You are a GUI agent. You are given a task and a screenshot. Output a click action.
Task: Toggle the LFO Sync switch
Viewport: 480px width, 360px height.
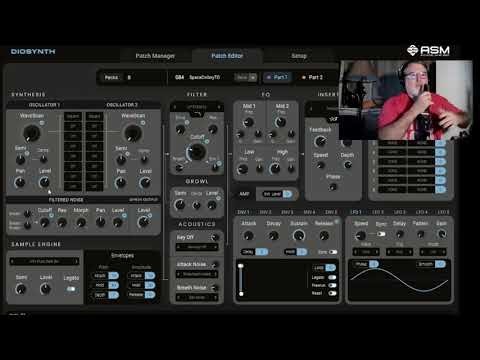click(x=381, y=234)
